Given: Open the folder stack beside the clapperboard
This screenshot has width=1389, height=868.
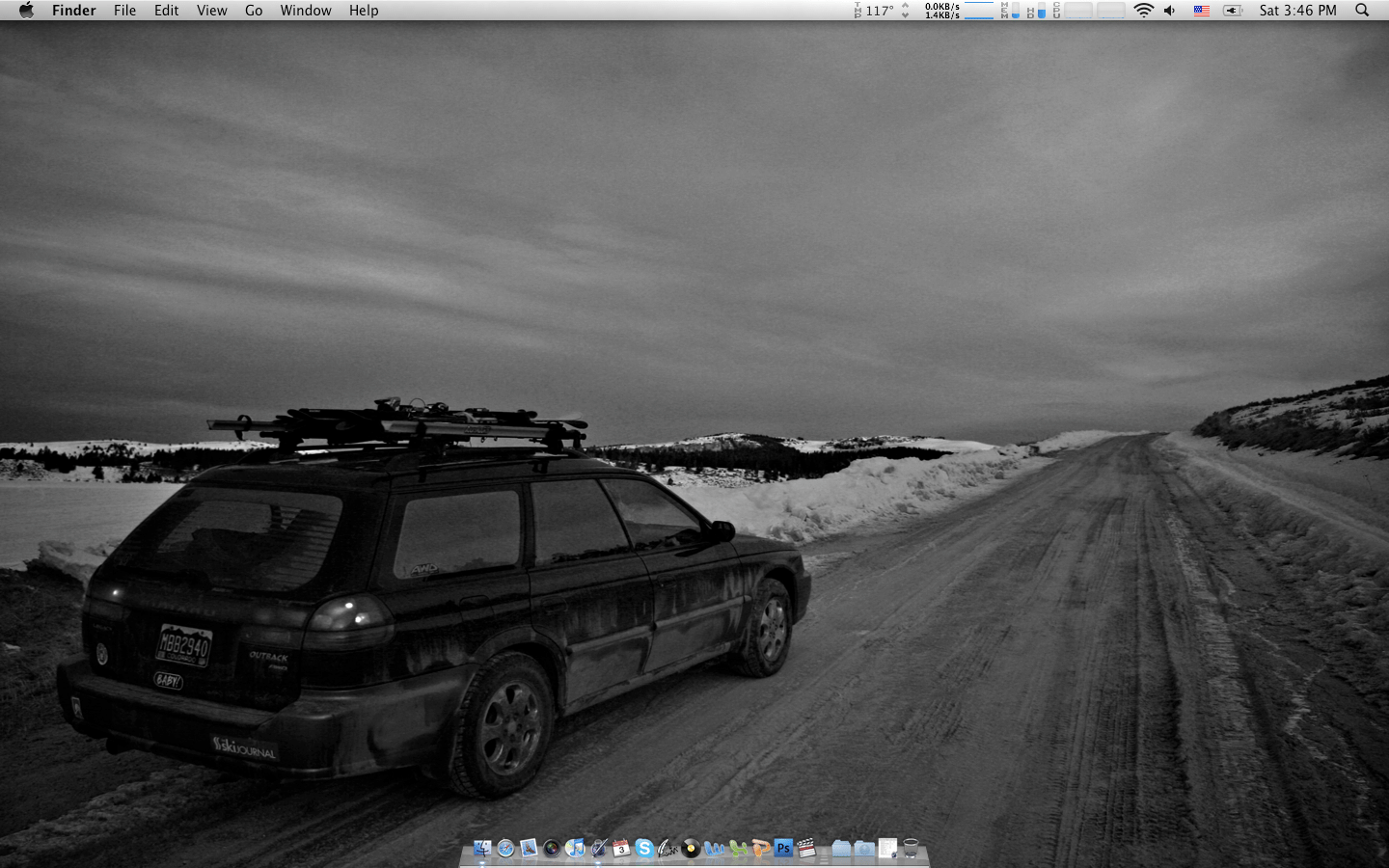Looking at the screenshot, I should 841,848.
